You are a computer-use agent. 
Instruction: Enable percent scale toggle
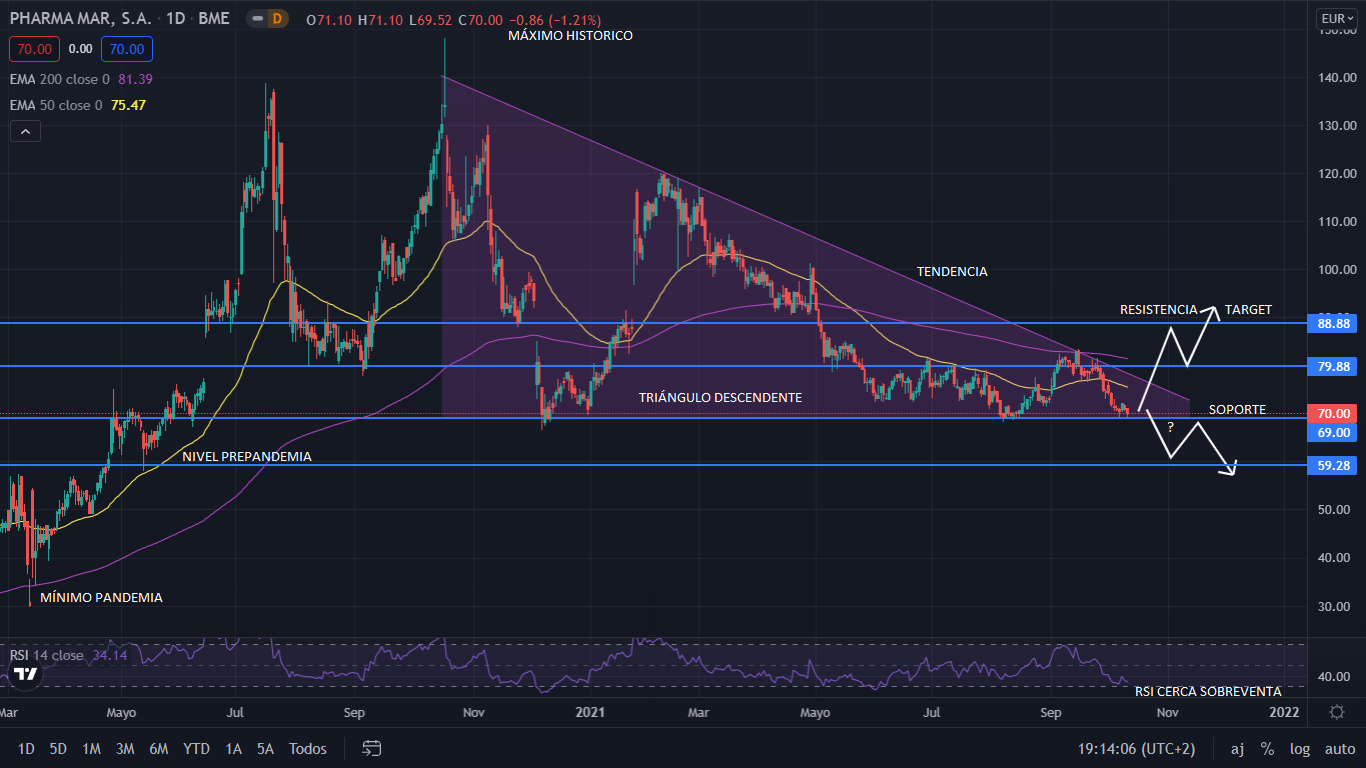click(1267, 748)
